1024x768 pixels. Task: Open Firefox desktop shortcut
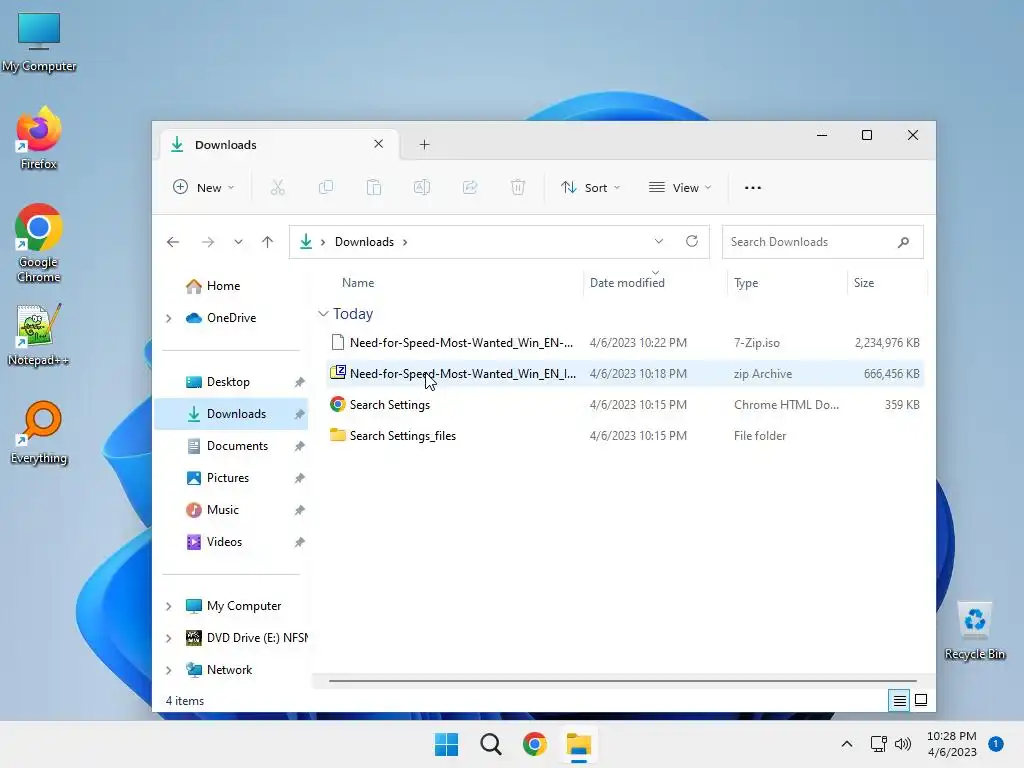(39, 138)
